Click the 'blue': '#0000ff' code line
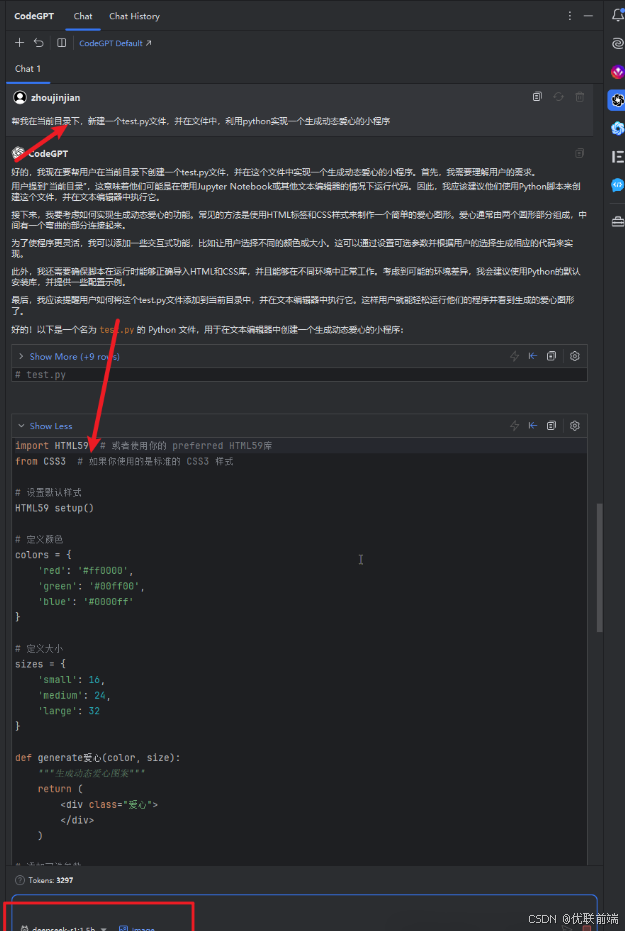The height and width of the screenshot is (931, 625). point(85,601)
